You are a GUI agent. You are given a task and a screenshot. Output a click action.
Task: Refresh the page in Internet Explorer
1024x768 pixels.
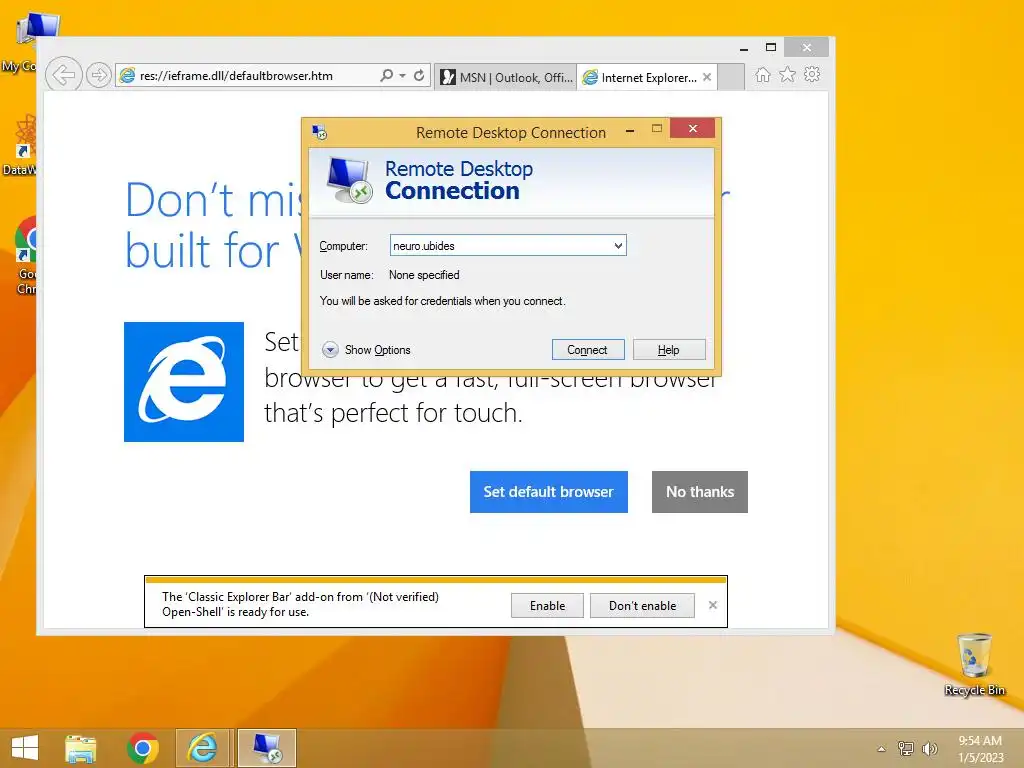click(x=419, y=75)
